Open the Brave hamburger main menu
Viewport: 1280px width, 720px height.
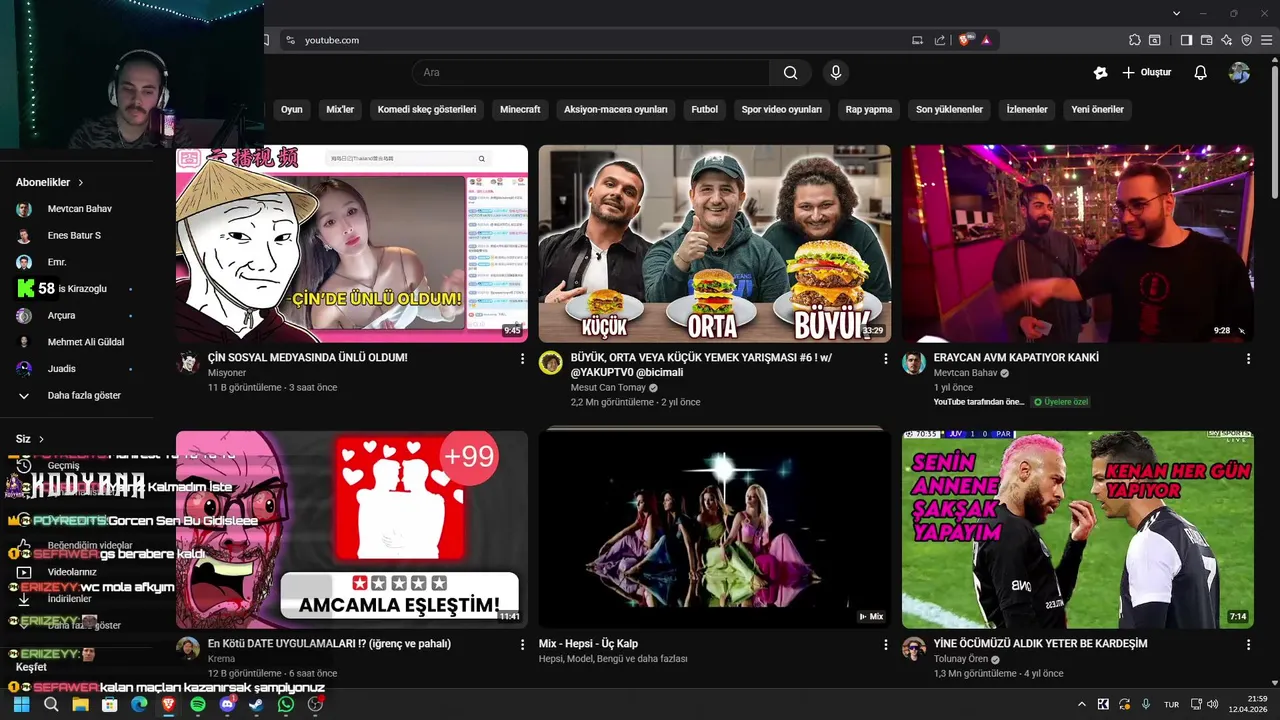(1266, 40)
